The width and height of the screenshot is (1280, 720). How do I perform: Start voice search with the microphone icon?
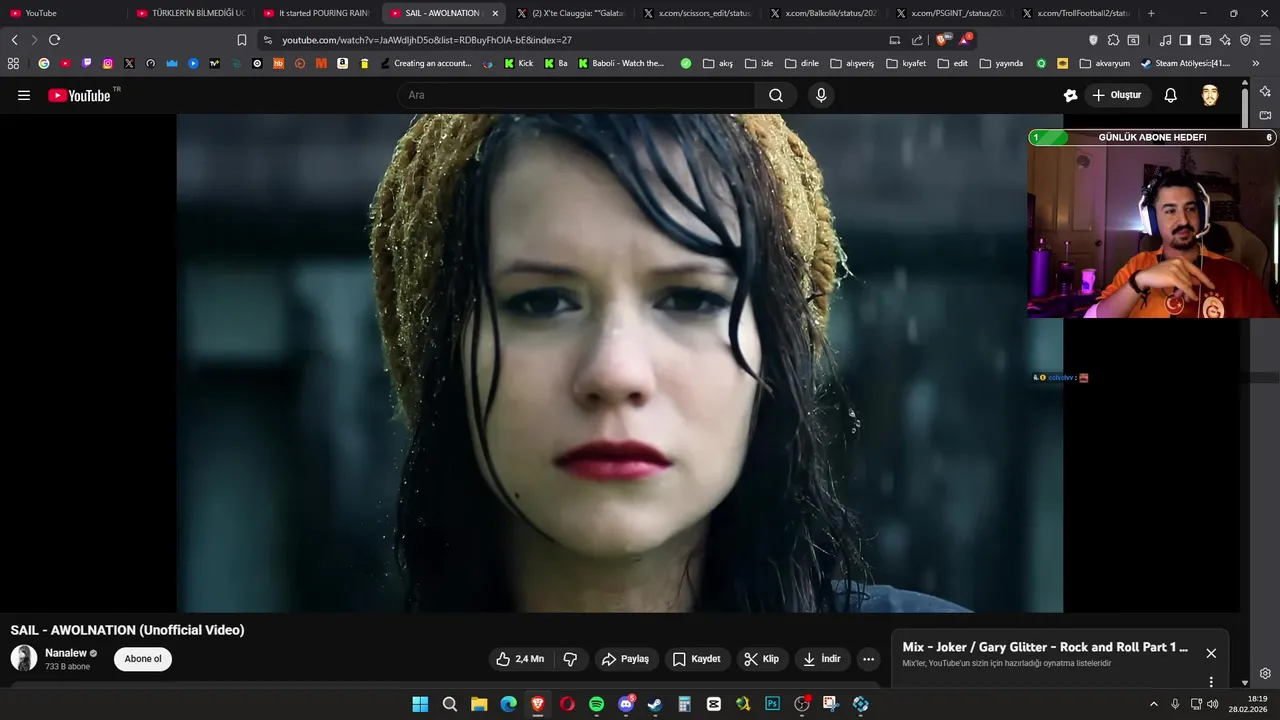[x=821, y=95]
